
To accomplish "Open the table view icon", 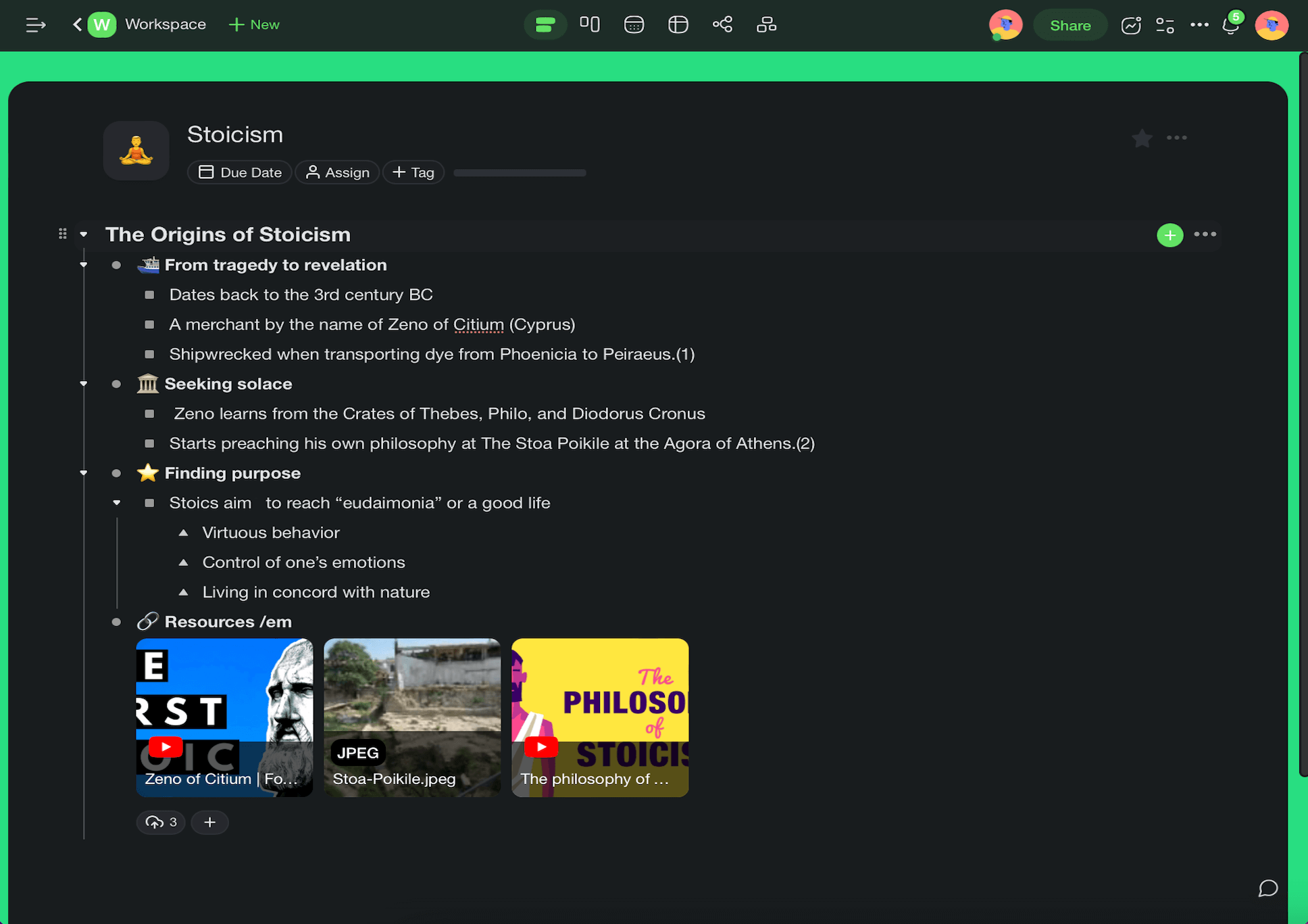I will tap(678, 25).
